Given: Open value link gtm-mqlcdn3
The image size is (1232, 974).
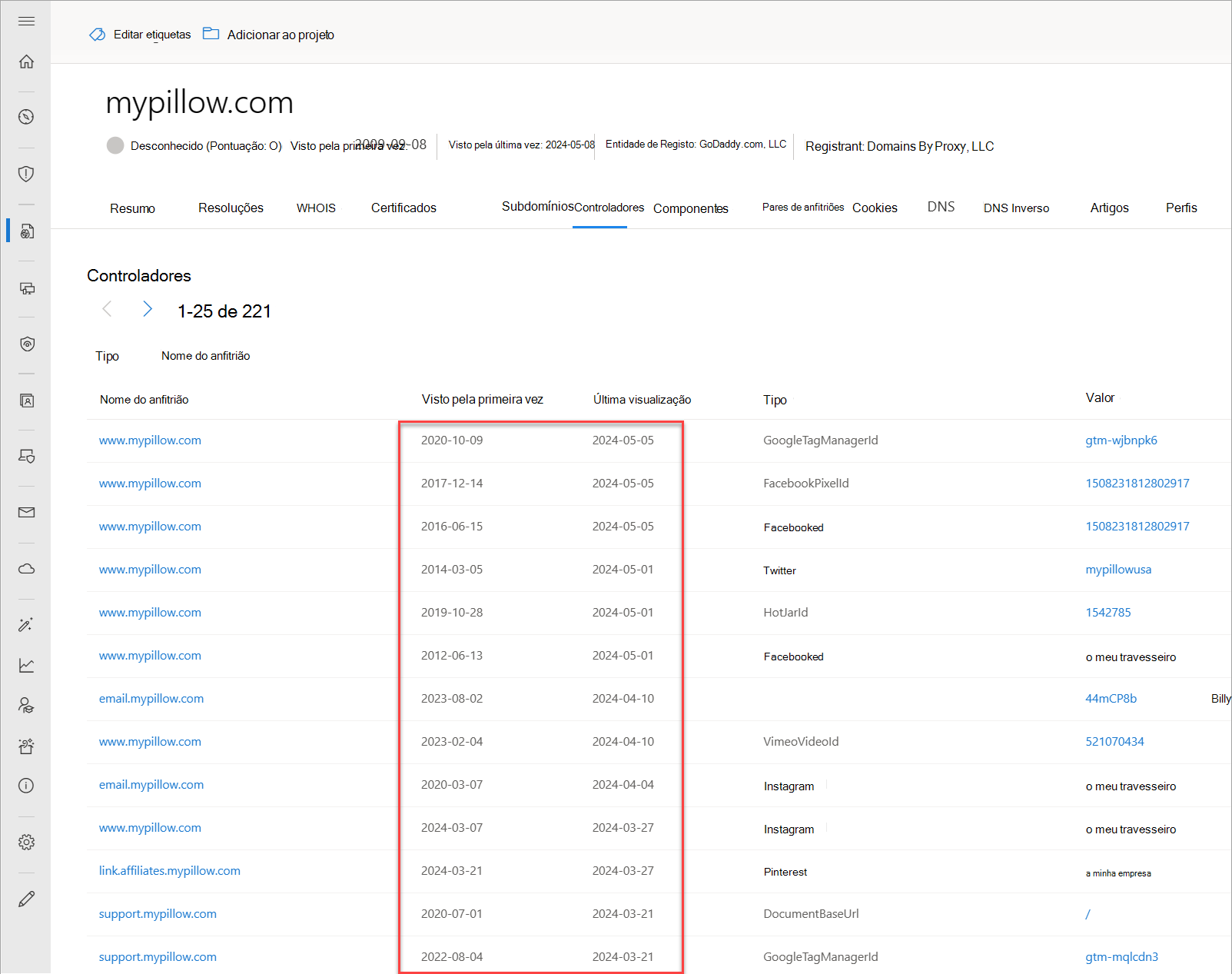Looking at the screenshot, I should pos(1122,957).
